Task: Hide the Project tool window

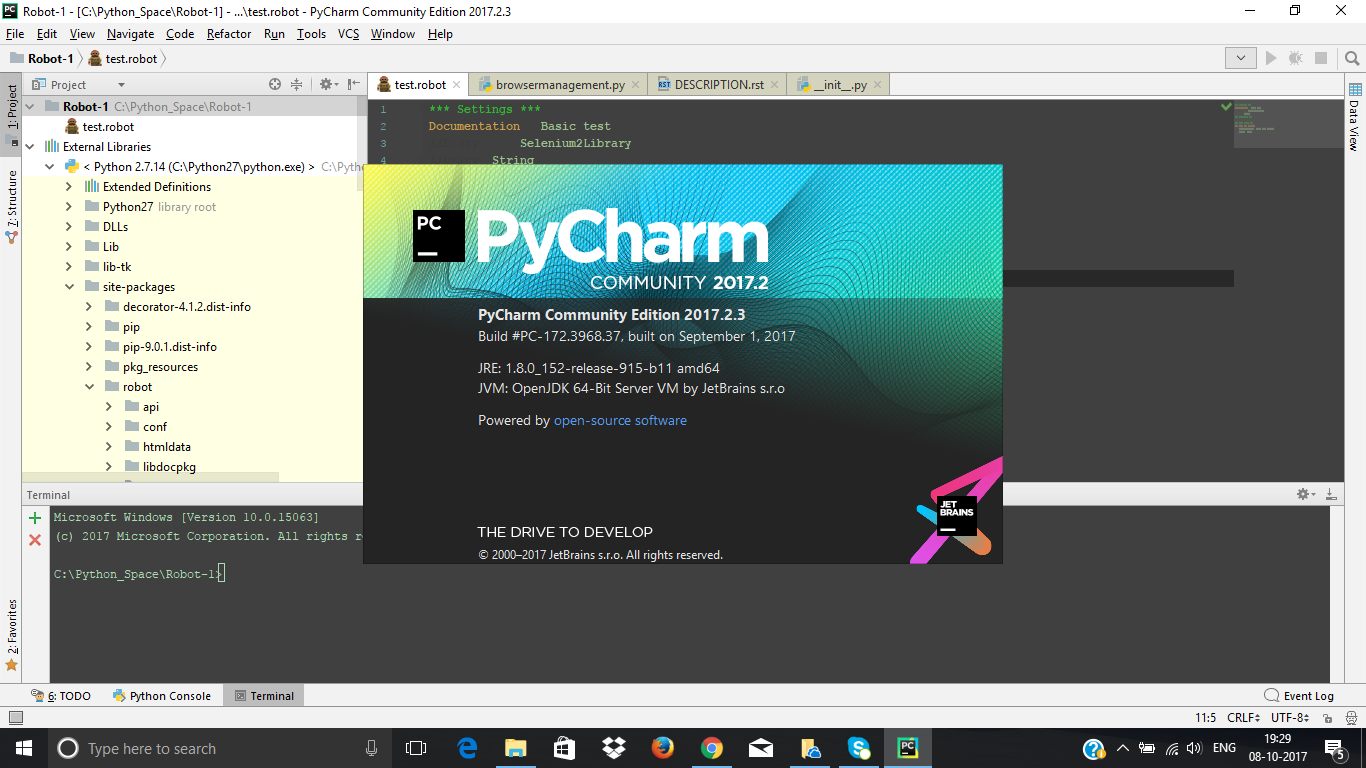Action: (x=354, y=85)
